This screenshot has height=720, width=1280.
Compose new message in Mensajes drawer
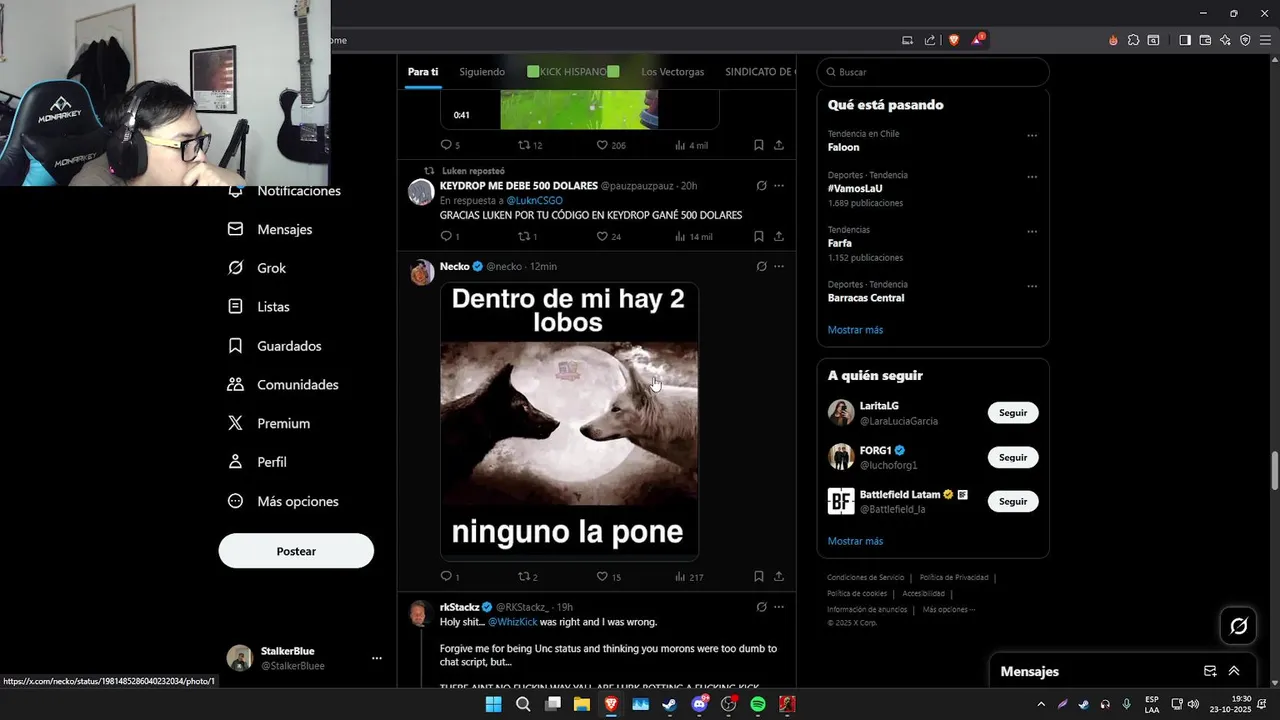coord(1210,671)
